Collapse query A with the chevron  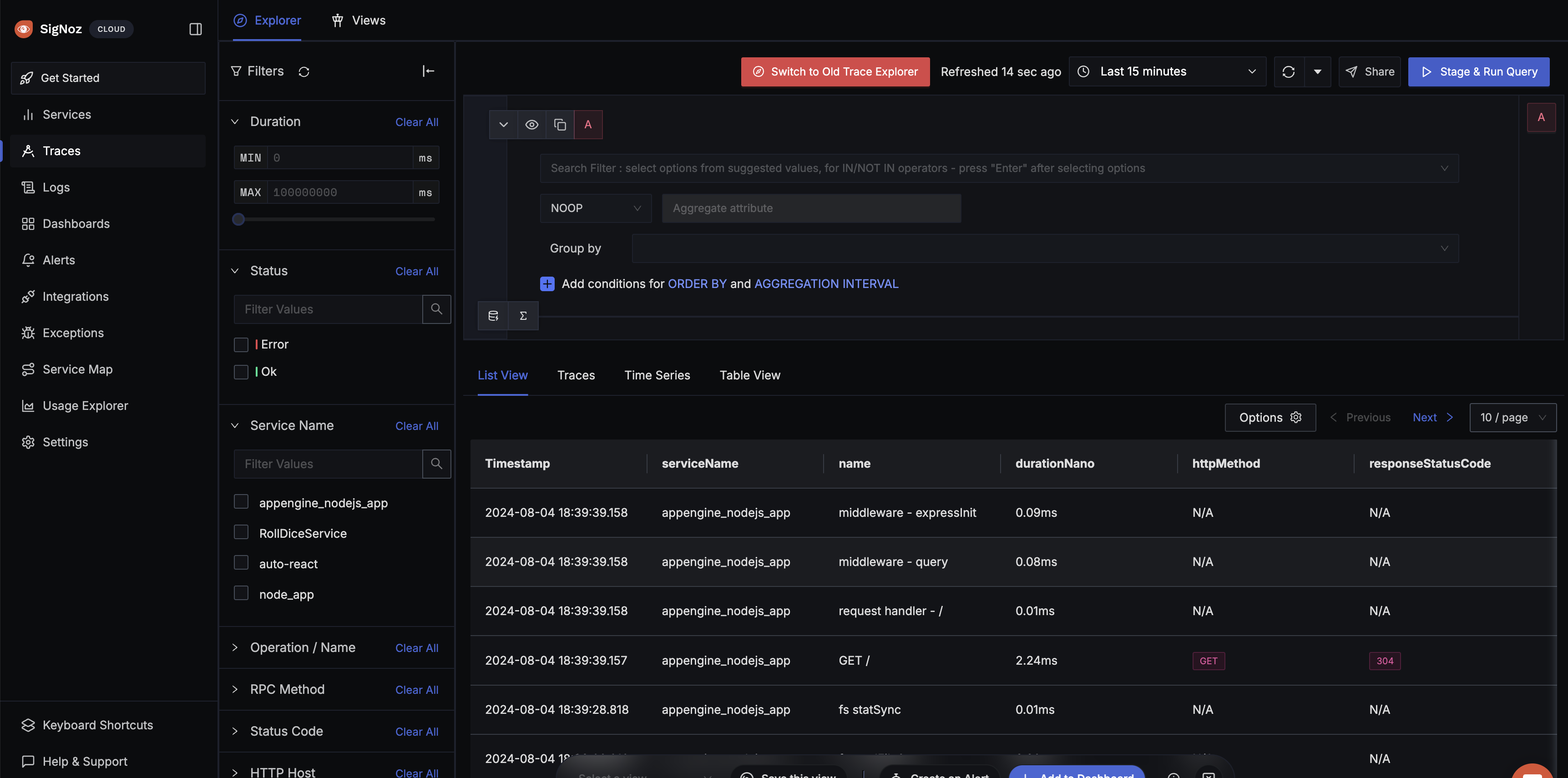pos(503,125)
